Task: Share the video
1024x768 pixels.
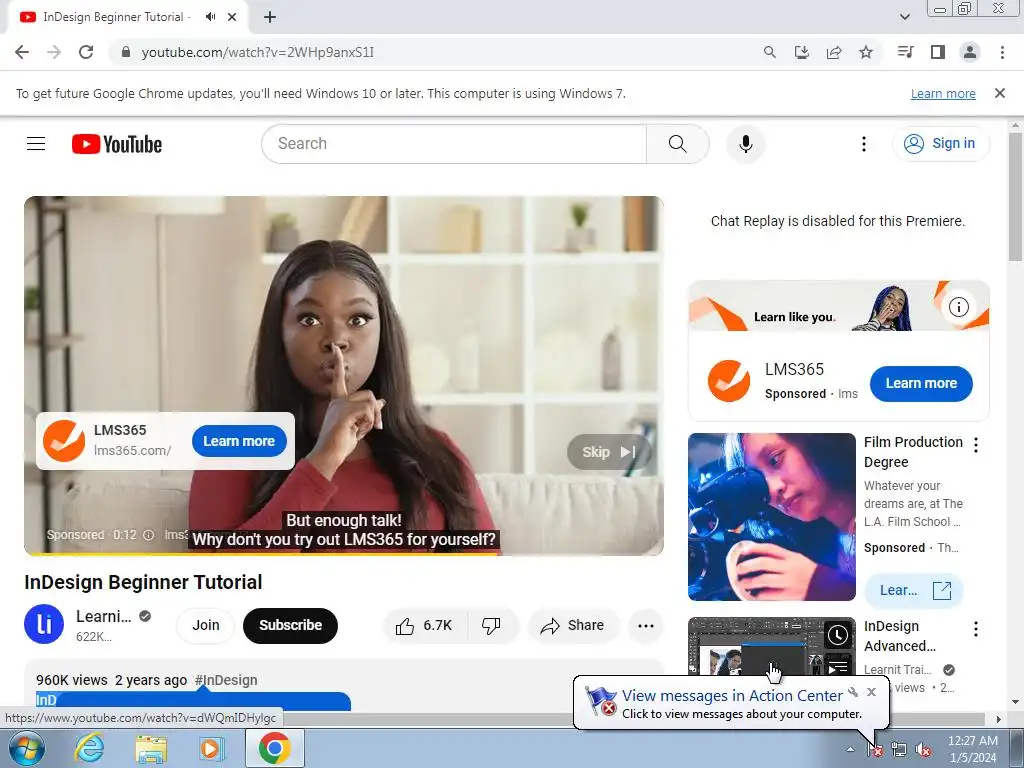Action: pyautogui.click(x=572, y=626)
